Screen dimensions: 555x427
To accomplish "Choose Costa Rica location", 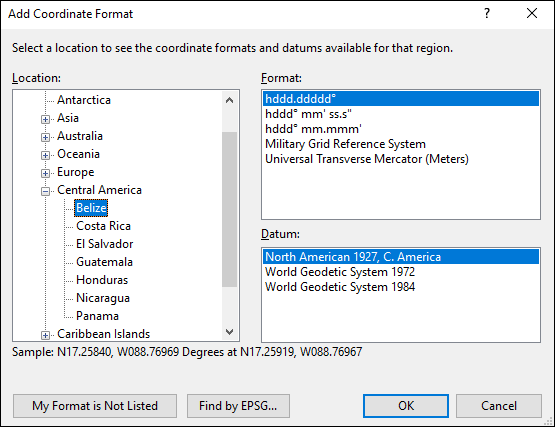I will 103,226.
